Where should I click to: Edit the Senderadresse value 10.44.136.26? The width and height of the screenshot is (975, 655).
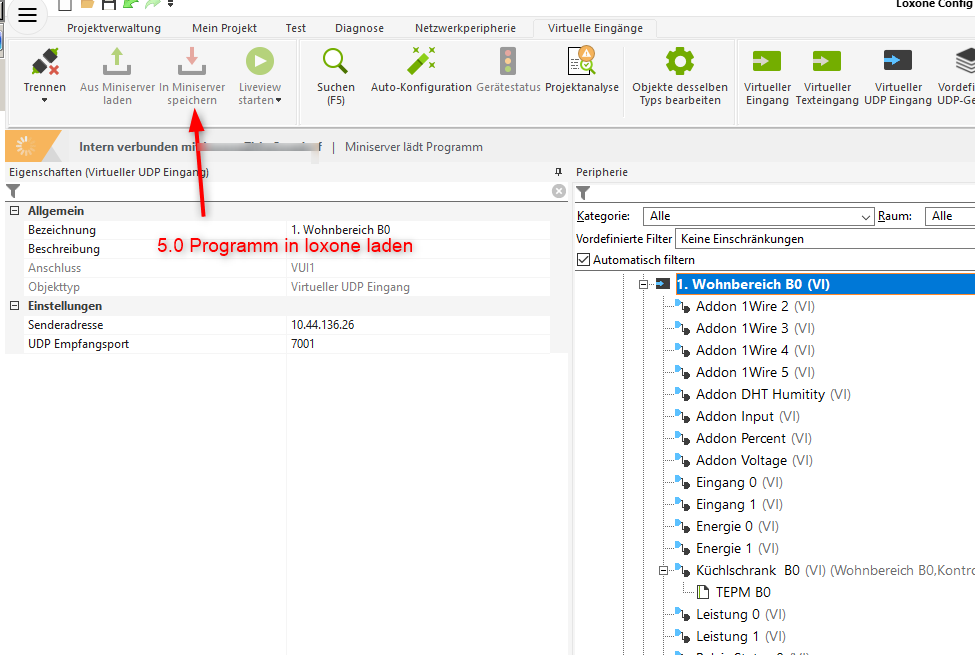[418, 325]
